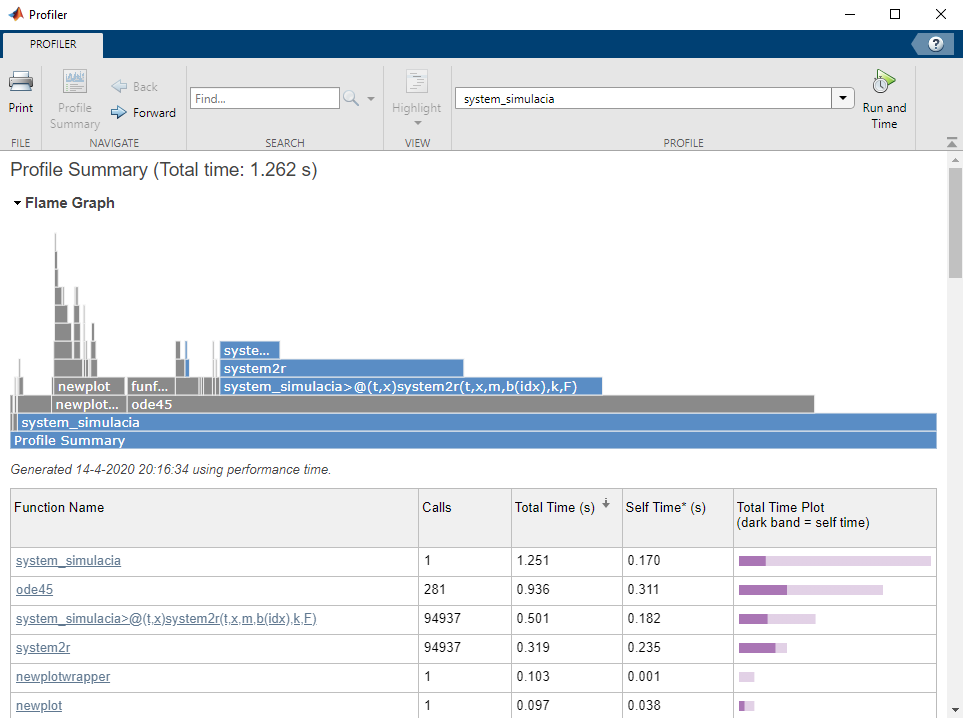Click the system_simulacia bar in flame graph

point(477,423)
